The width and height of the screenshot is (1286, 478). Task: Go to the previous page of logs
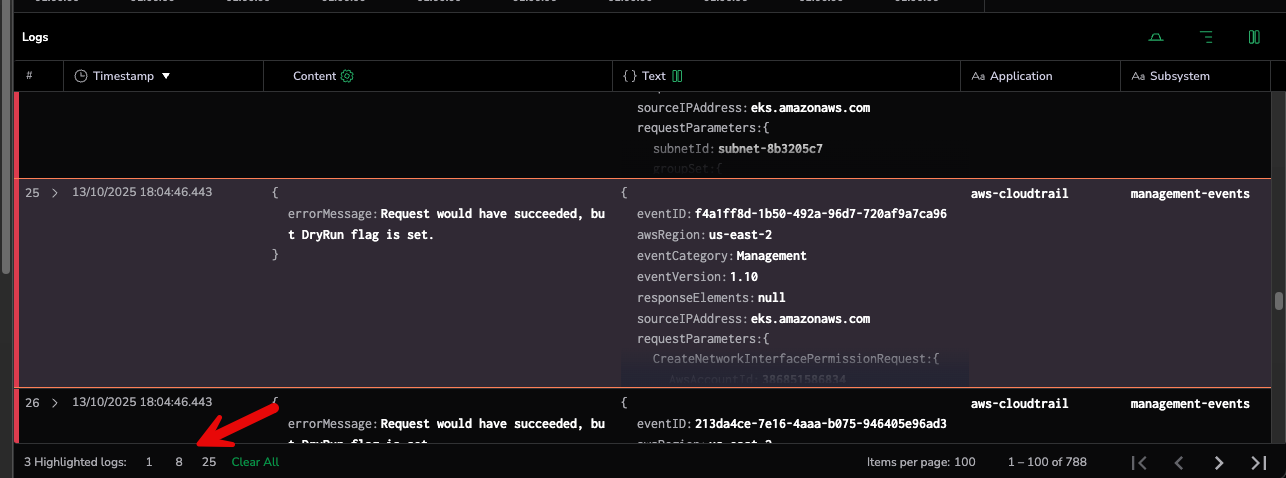[x=1179, y=462]
